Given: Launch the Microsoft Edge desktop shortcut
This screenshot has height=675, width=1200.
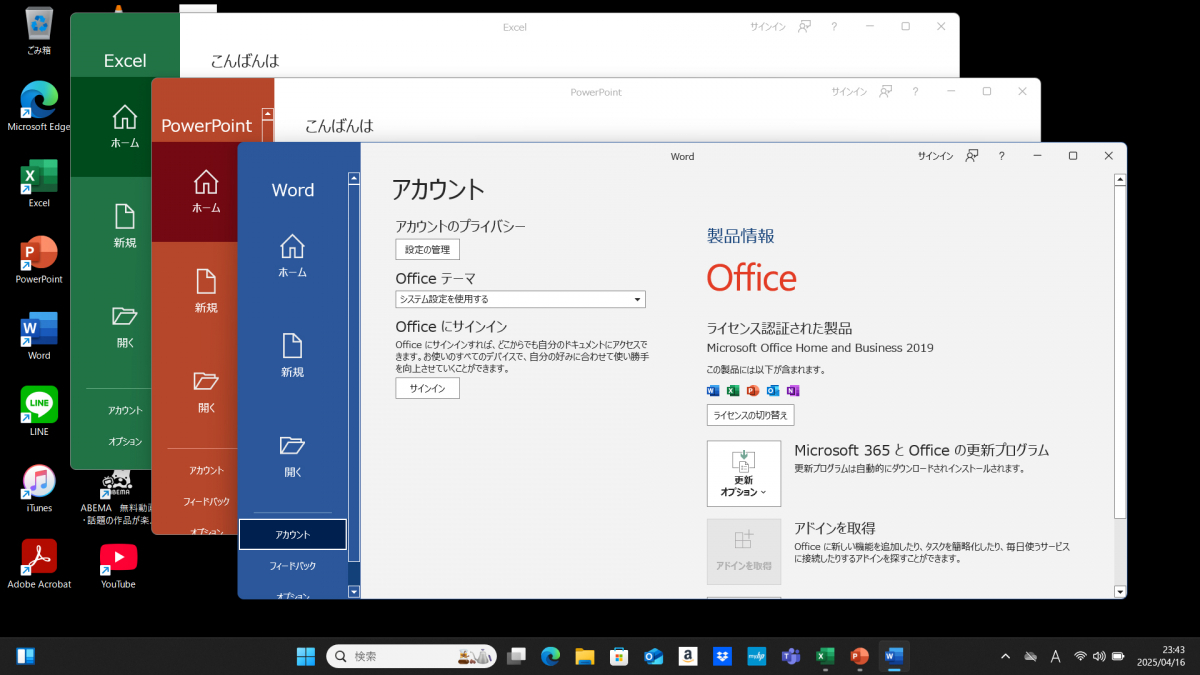Looking at the screenshot, I should [39, 106].
